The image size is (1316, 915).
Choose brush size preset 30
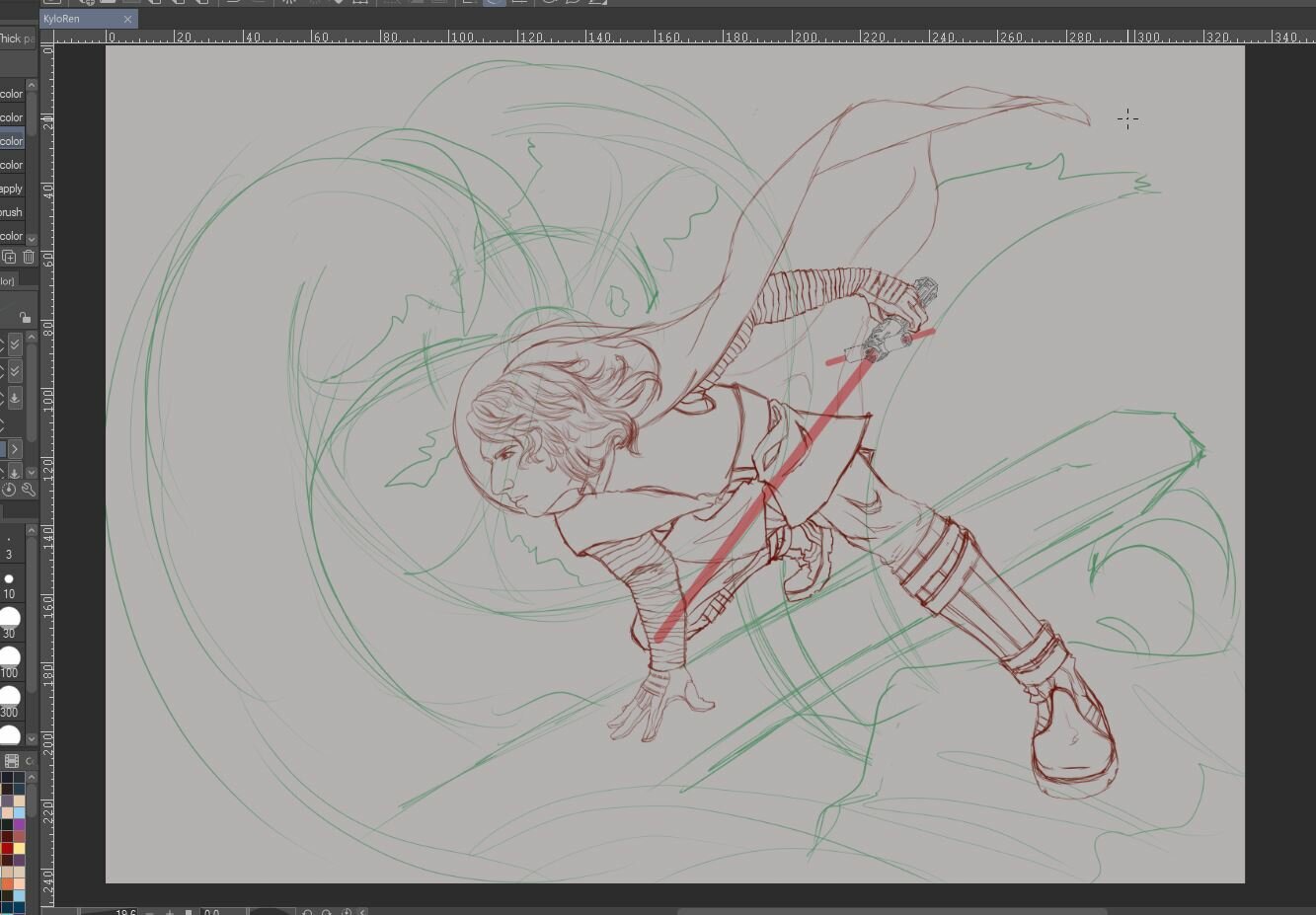click(x=9, y=624)
